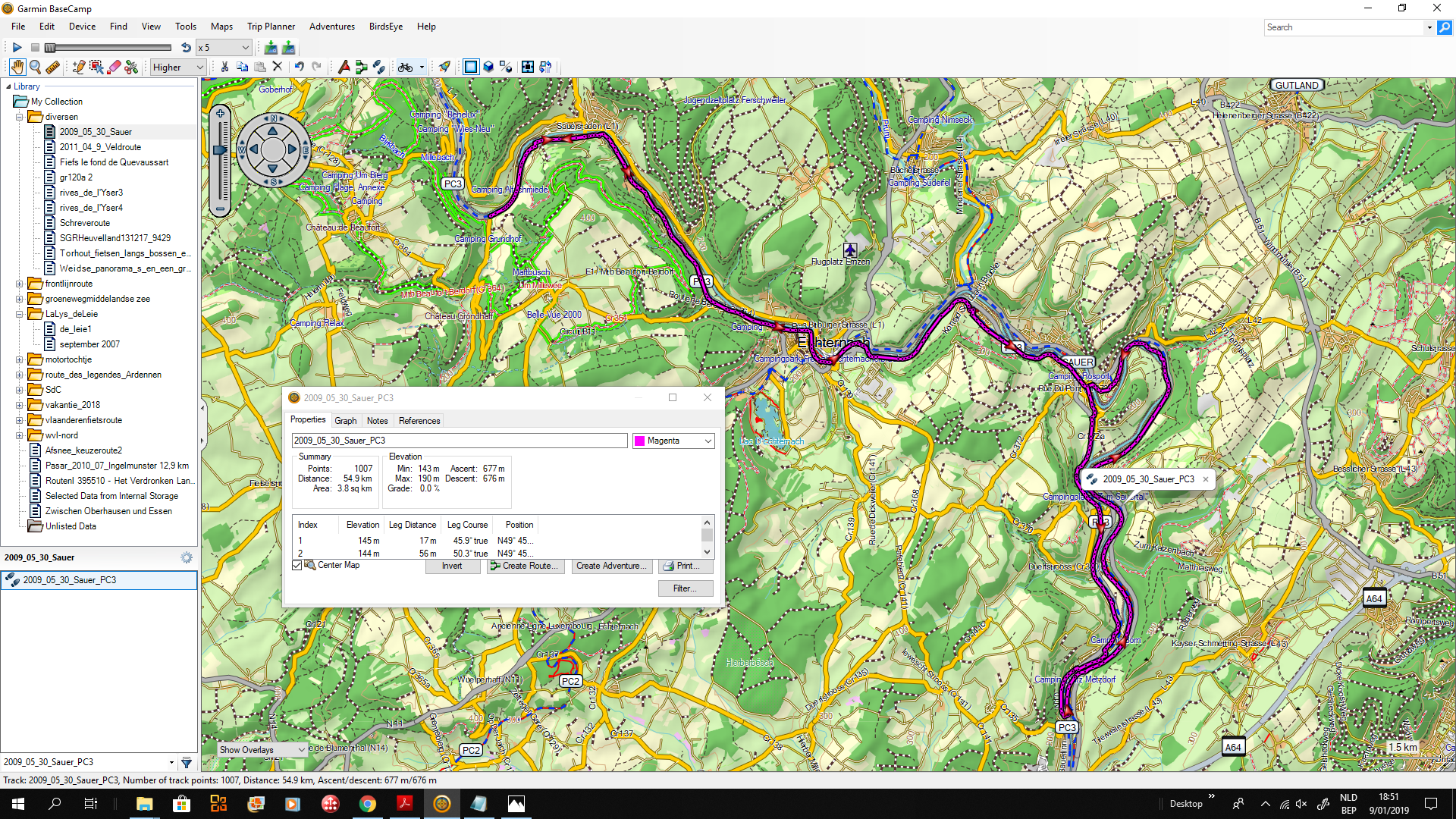Click the Invert button

click(452, 566)
